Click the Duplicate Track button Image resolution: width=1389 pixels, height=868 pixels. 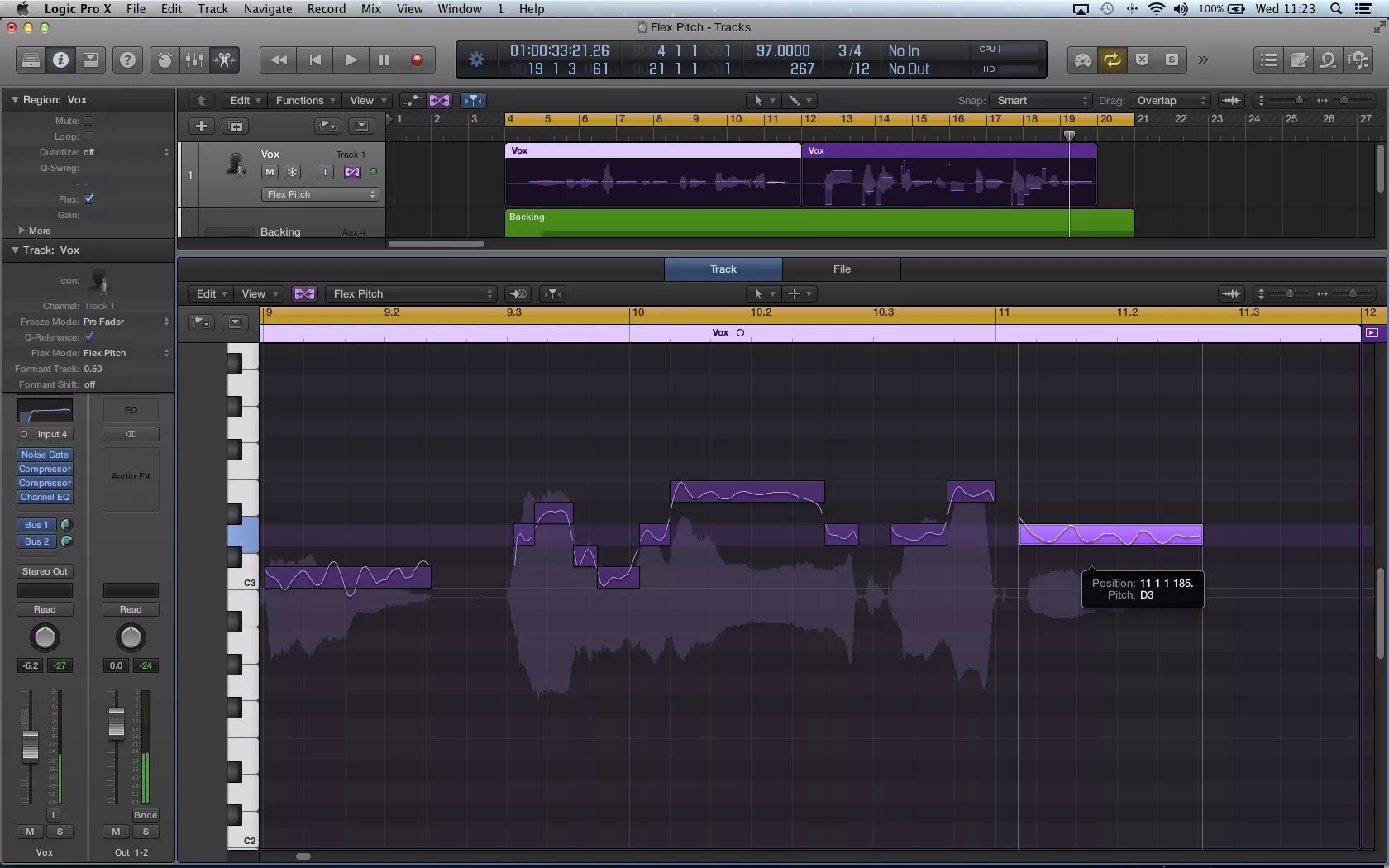[236, 126]
